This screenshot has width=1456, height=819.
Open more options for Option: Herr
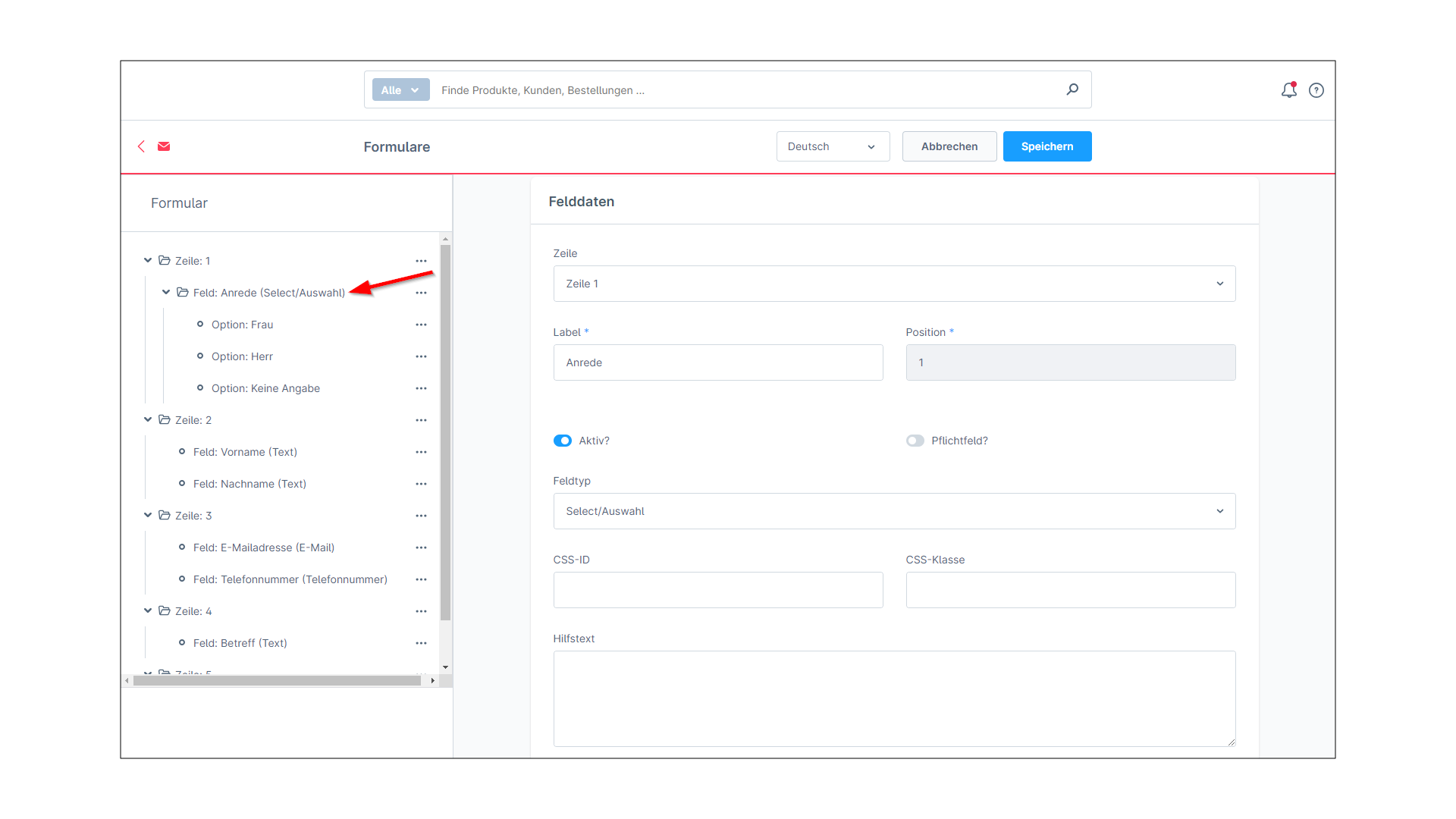click(421, 356)
